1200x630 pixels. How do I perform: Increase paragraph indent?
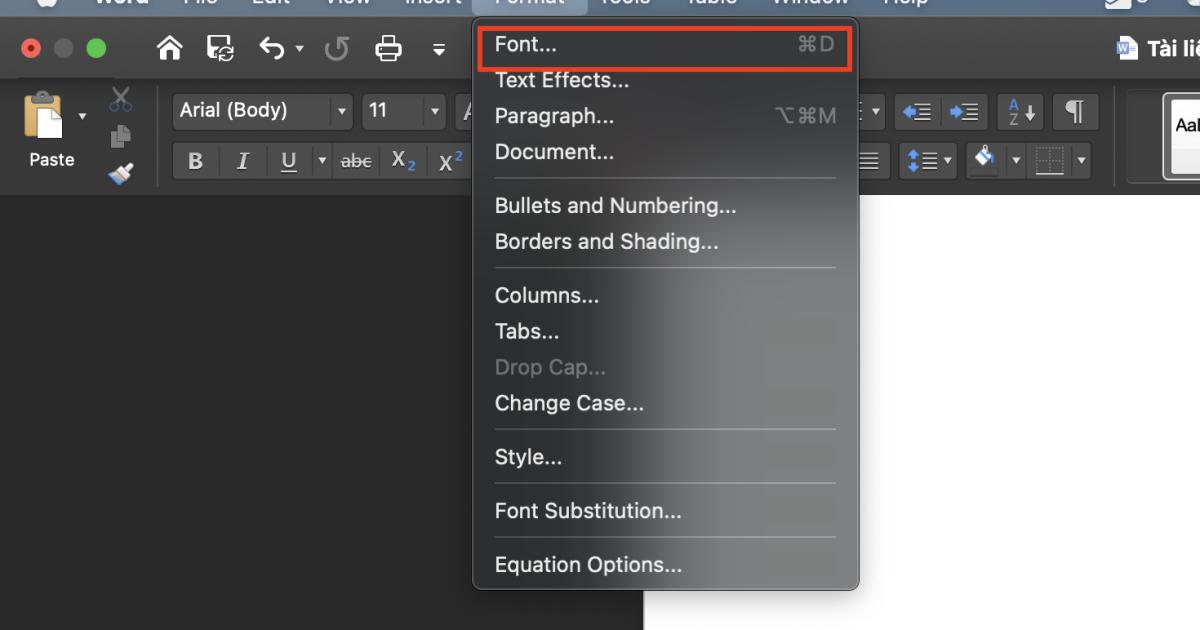[965, 112]
